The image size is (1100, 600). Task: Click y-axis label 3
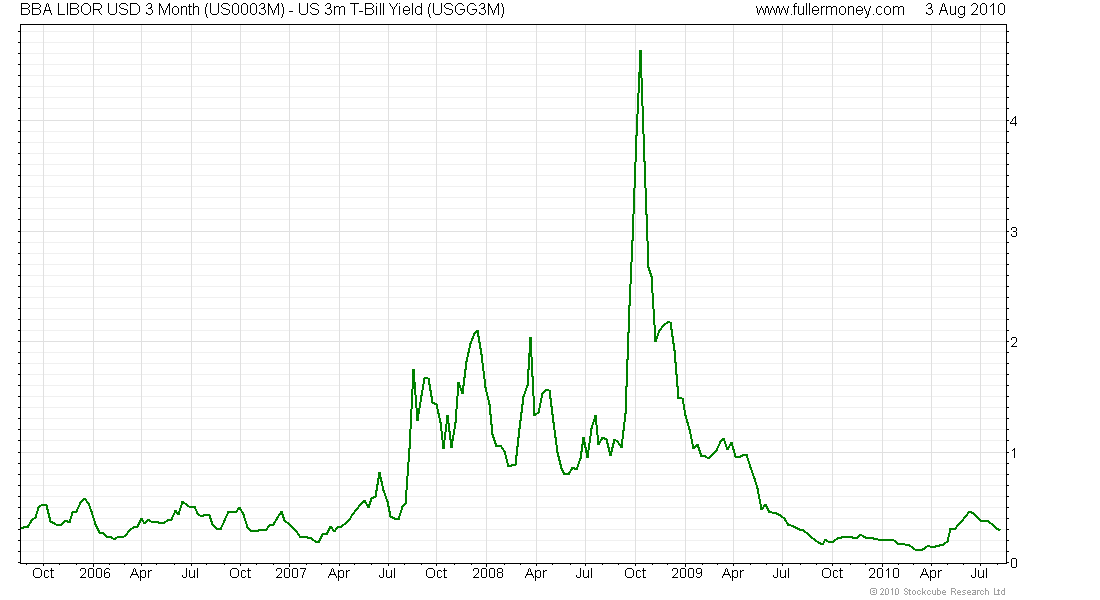[1014, 232]
